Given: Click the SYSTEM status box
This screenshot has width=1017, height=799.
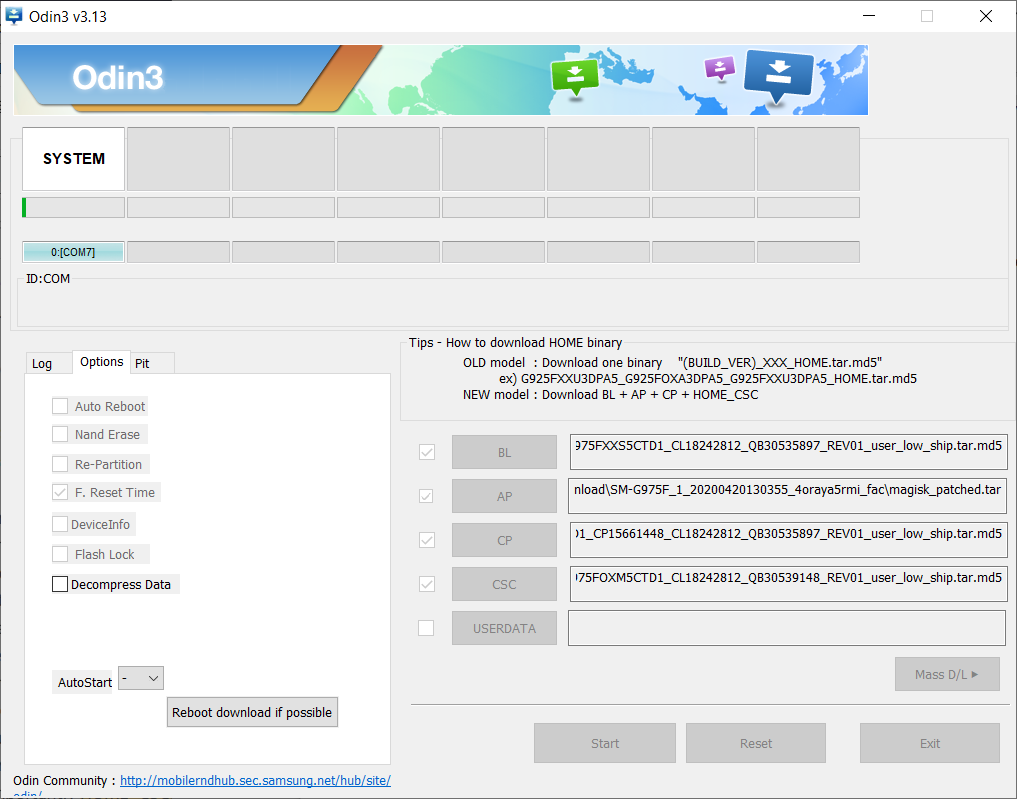Looking at the screenshot, I should coord(73,159).
